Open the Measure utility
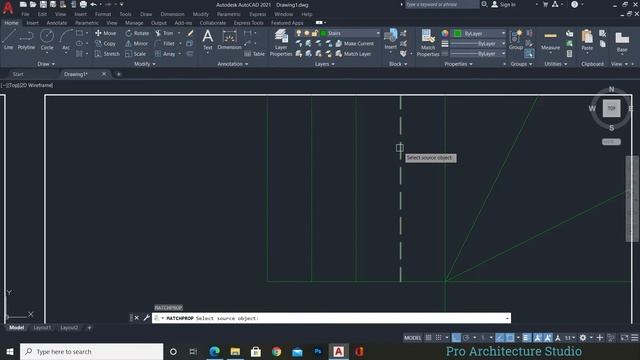Image resolution: width=640 pixels, height=360 pixels. click(550, 40)
